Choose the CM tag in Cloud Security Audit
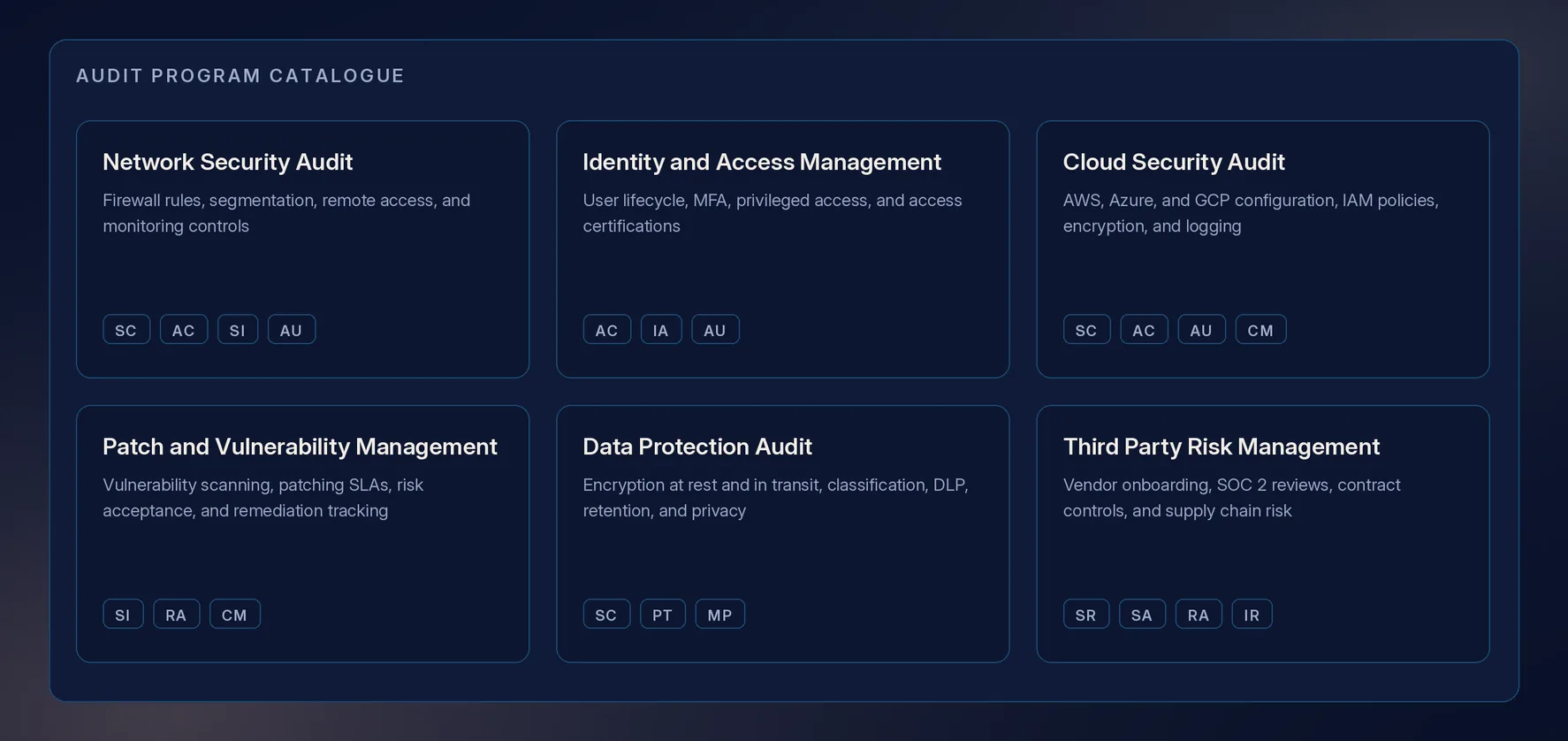The width and height of the screenshot is (1568, 741). (x=1261, y=330)
